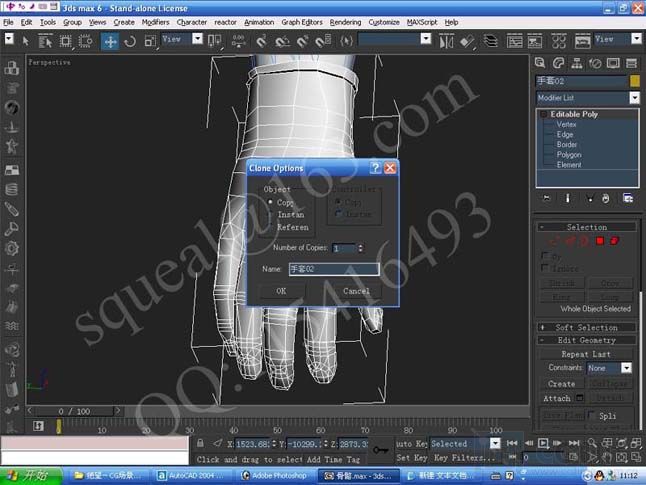Select the Select Object arrow tool
Screen dimensions: 646x485
(26, 41)
